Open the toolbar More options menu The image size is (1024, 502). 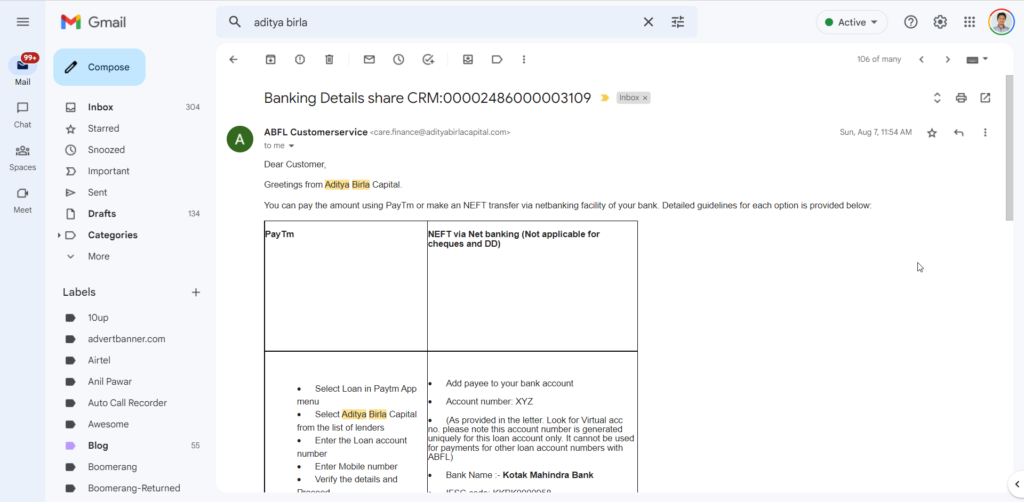[x=524, y=59]
